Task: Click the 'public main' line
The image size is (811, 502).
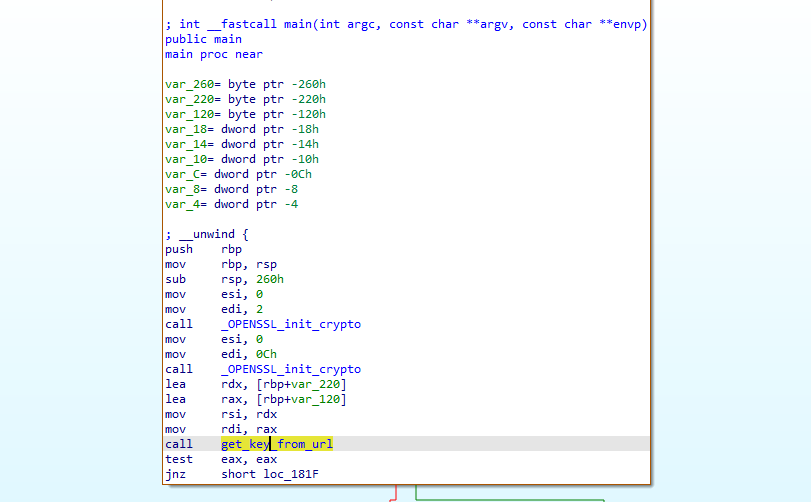Action: pyautogui.click(x=203, y=39)
